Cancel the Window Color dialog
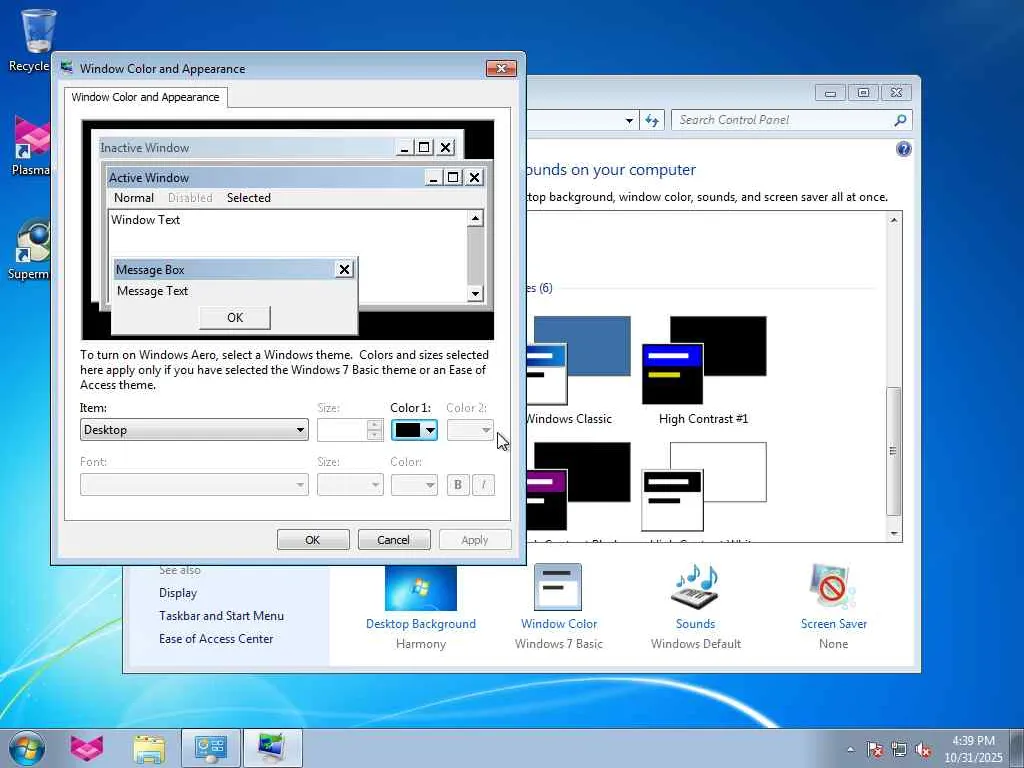Image resolution: width=1024 pixels, height=768 pixels. pyautogui.click(x=393, y=540)
